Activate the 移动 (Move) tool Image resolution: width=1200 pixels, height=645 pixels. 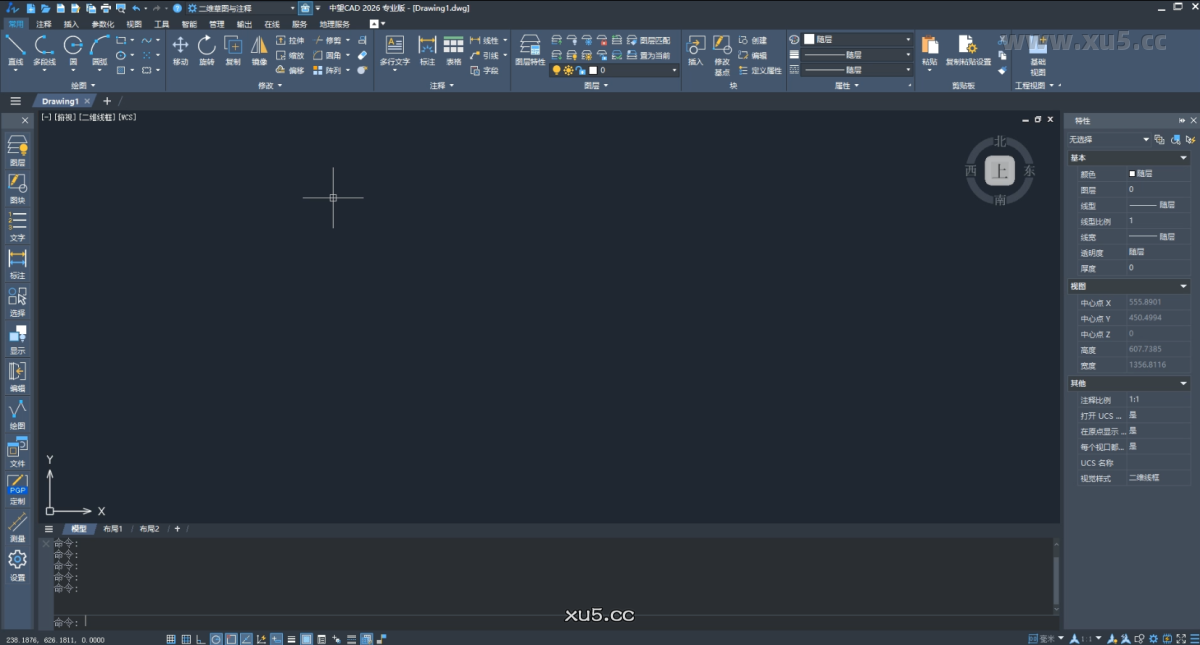(180, 48)
